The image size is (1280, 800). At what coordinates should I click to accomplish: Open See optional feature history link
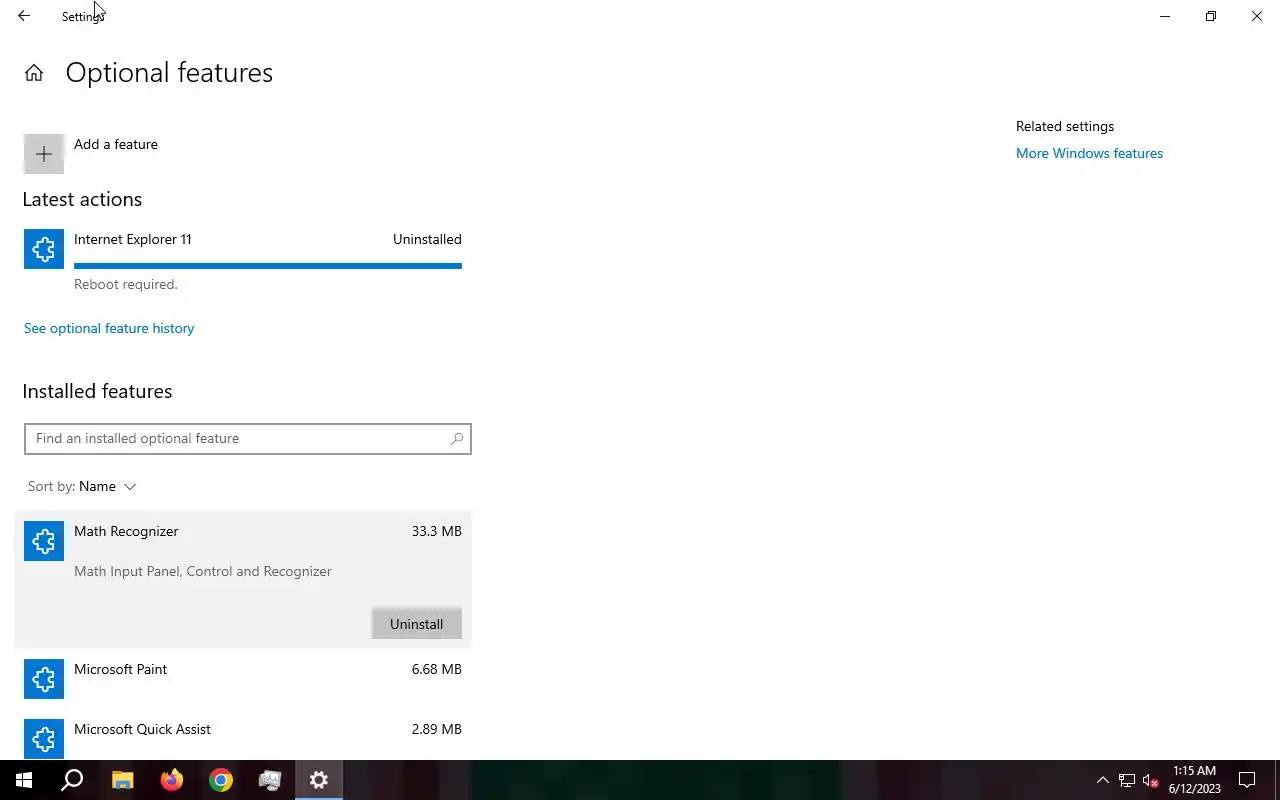pyautogui.click(x=109, y=328)
